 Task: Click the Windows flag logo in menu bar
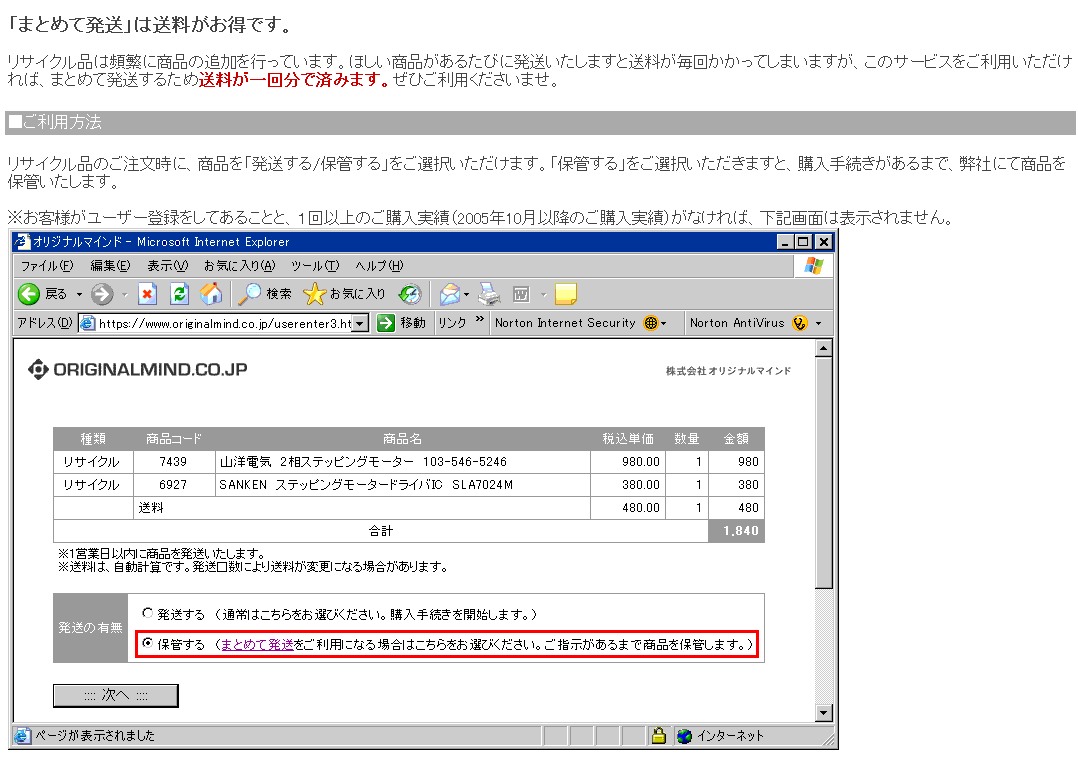(x=813, y=265)
